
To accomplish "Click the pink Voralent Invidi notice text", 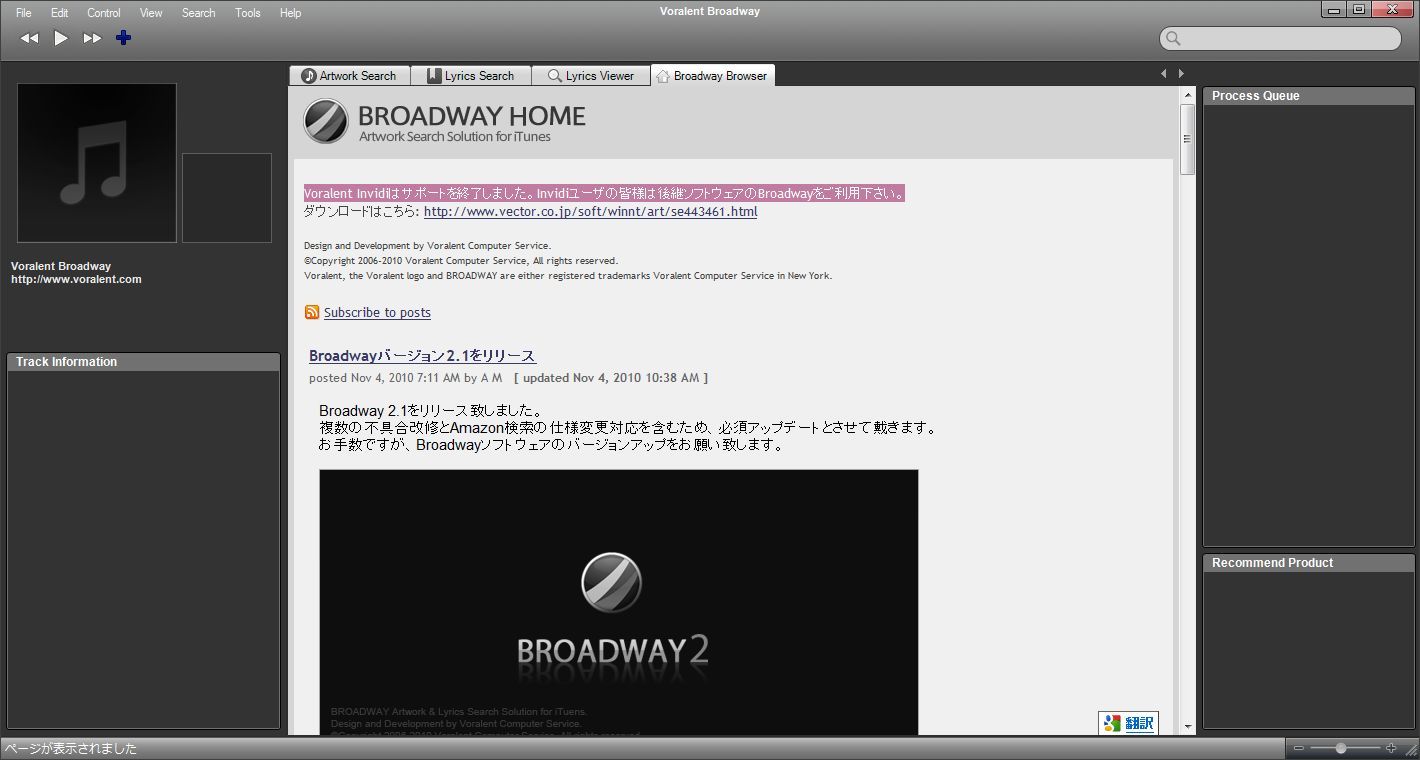I will [604, 194].
